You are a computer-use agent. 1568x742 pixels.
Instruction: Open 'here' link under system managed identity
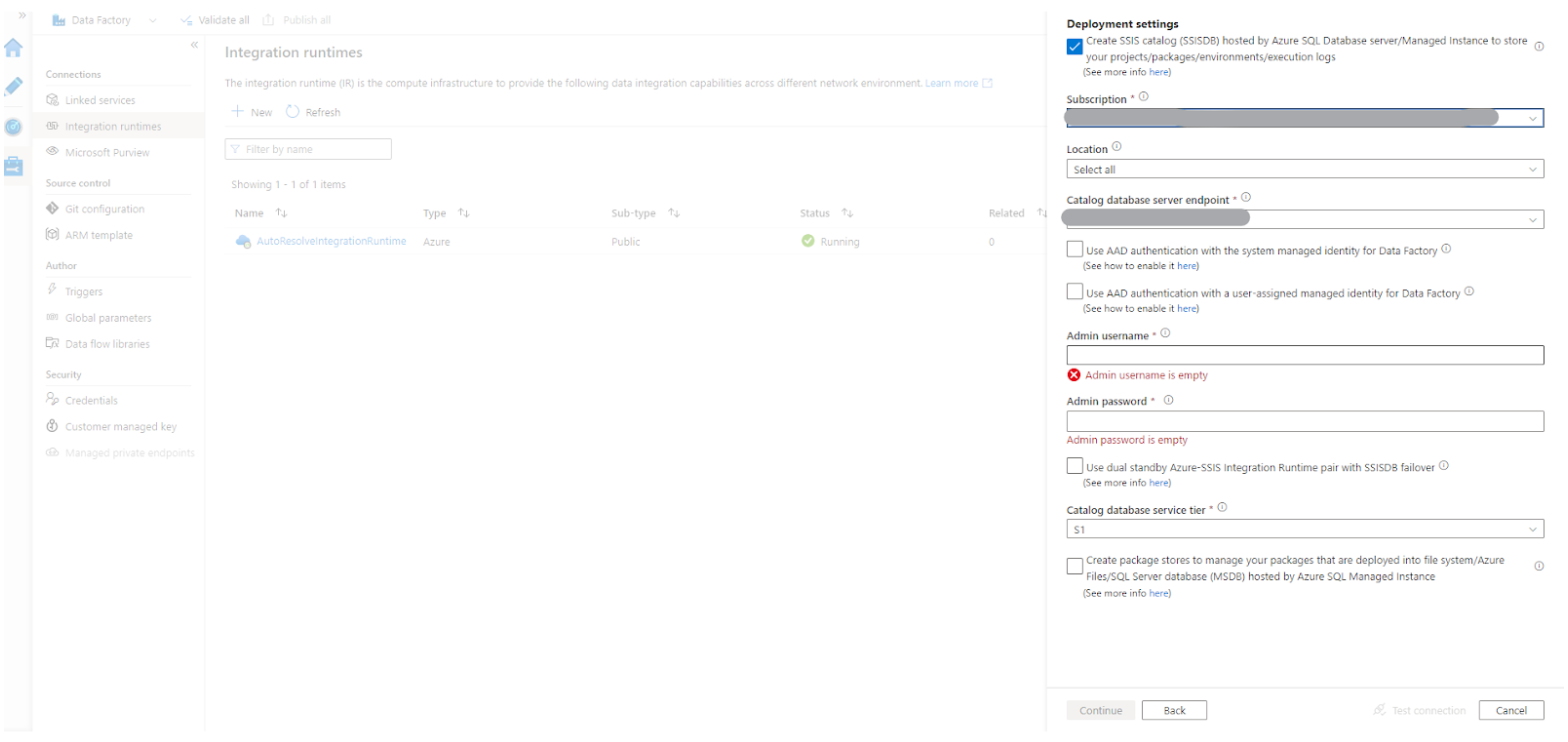pos(1187,266)
